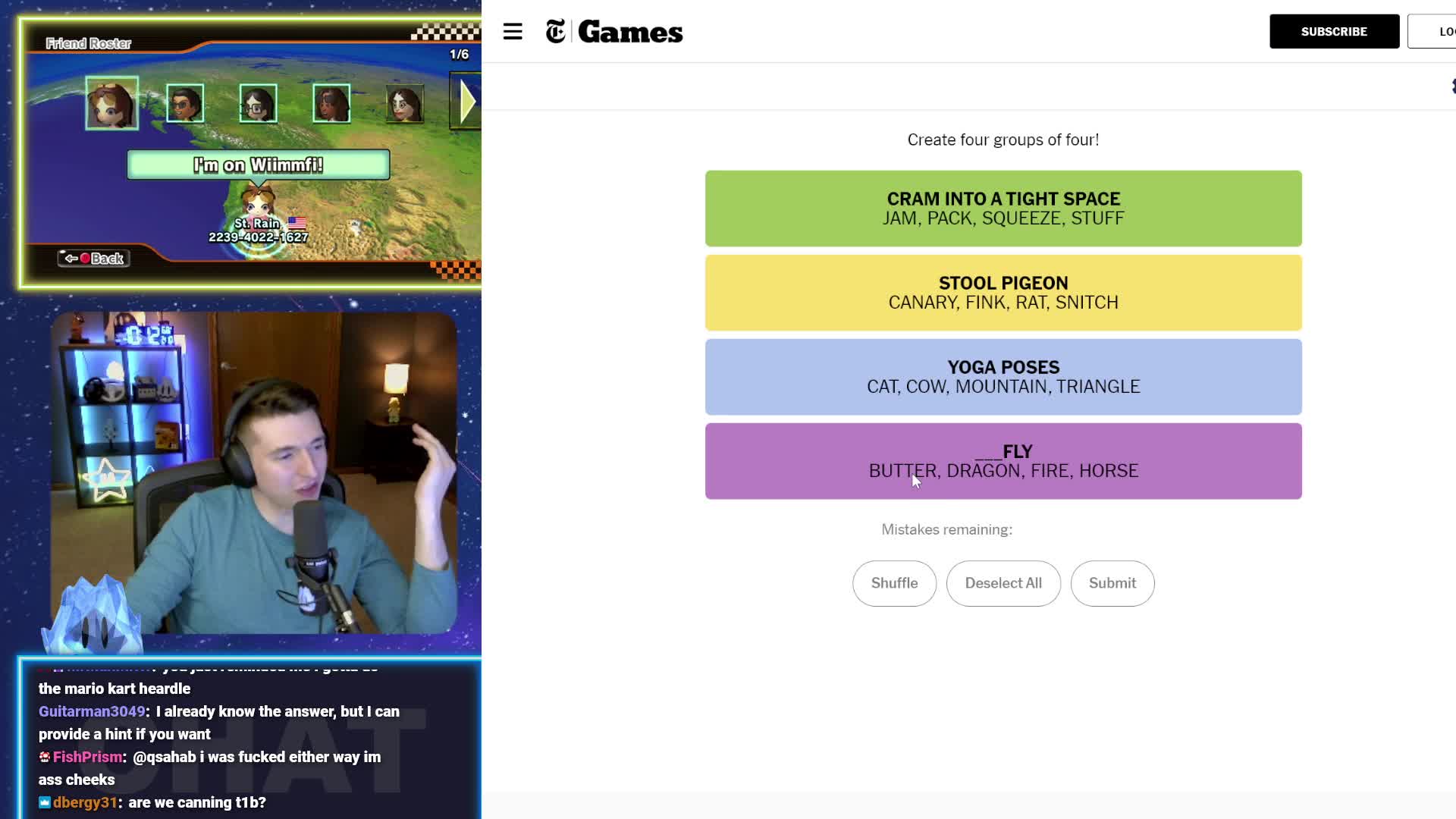Click the streamer webcam feed
Viewport: 1456px width, 819px height.
coord(254,472)
